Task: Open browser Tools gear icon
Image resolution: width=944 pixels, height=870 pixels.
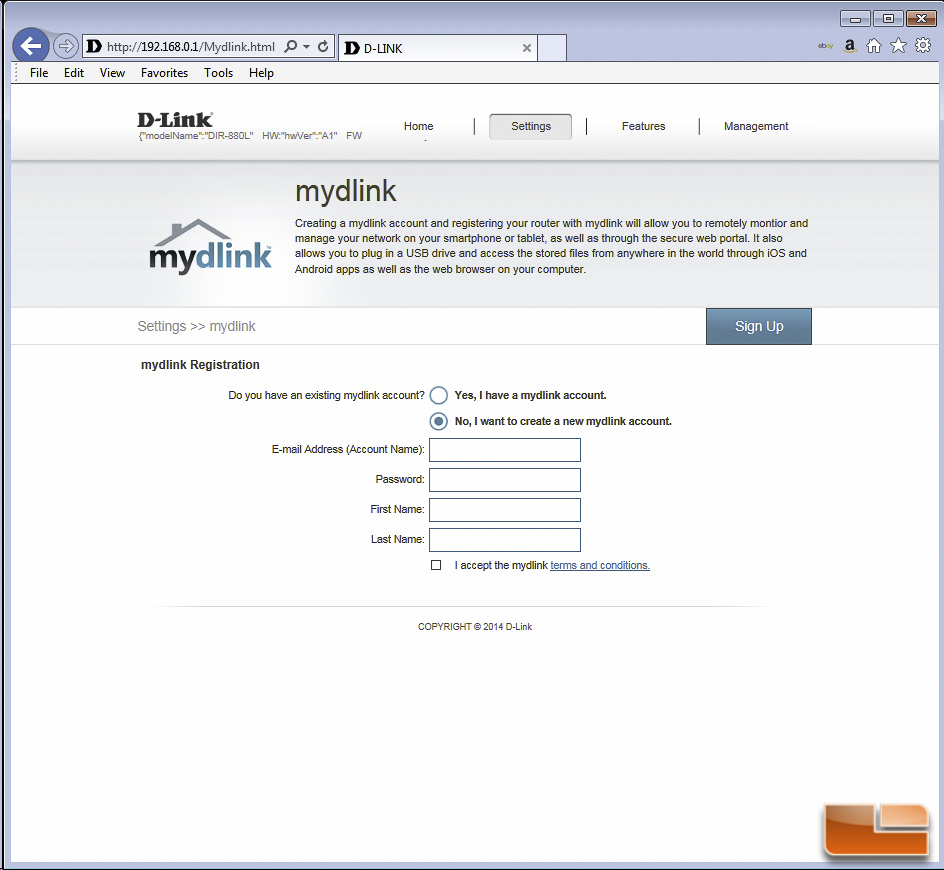Action: click(922, 46)
